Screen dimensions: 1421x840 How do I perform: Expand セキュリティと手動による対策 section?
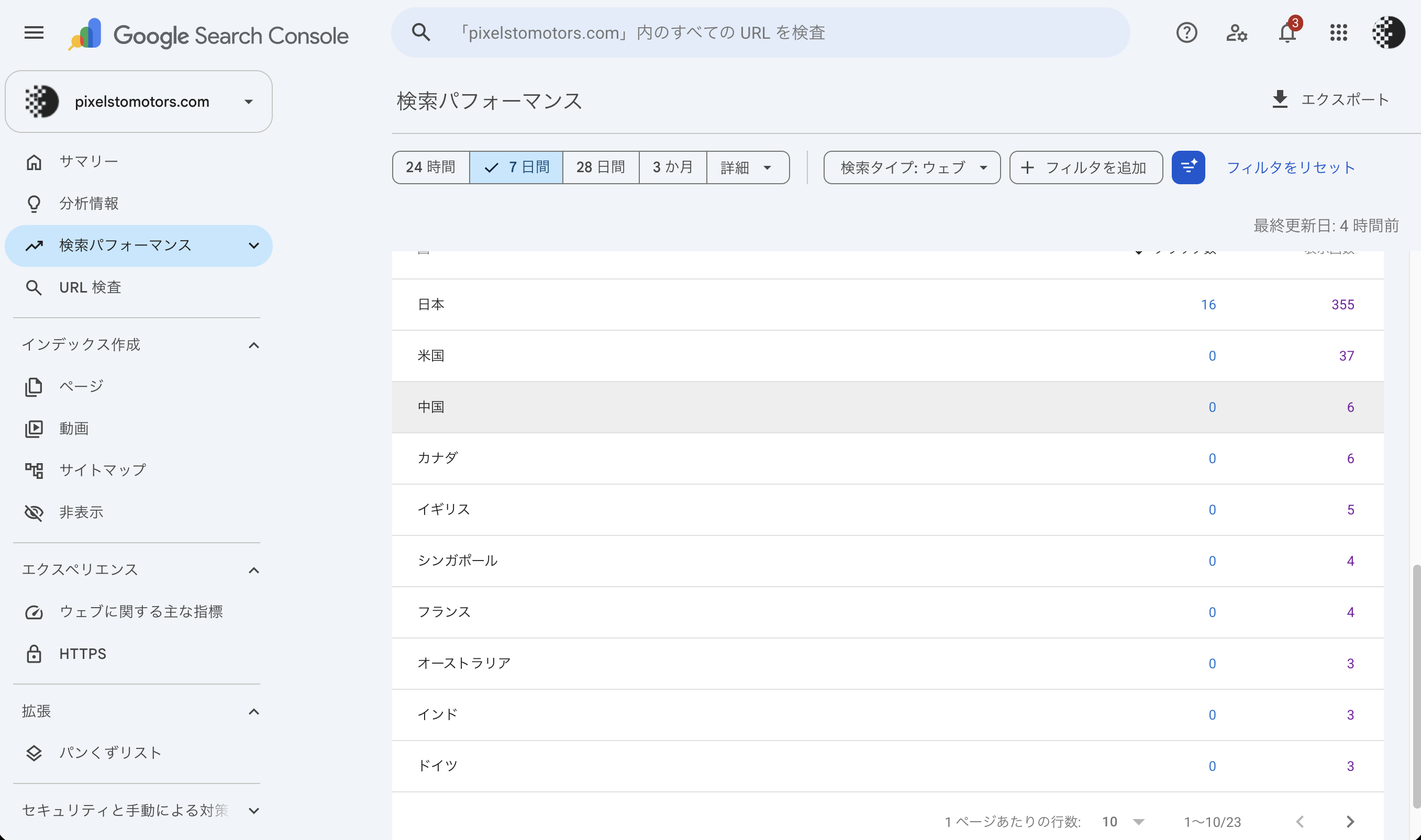(x=253, y=811)
